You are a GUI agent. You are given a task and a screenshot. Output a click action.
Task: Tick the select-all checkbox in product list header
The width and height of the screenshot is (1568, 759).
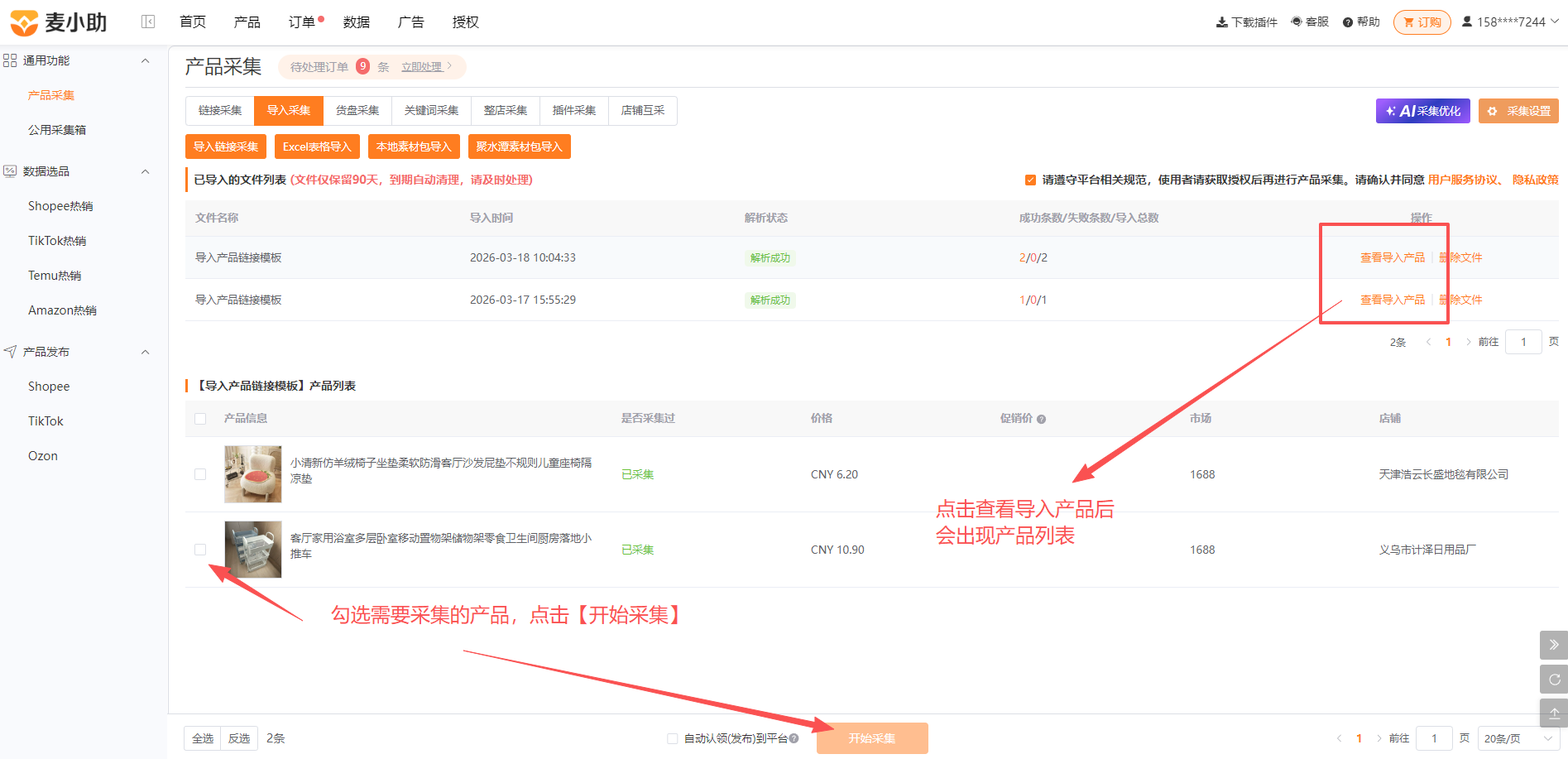[x=200, y=419]
